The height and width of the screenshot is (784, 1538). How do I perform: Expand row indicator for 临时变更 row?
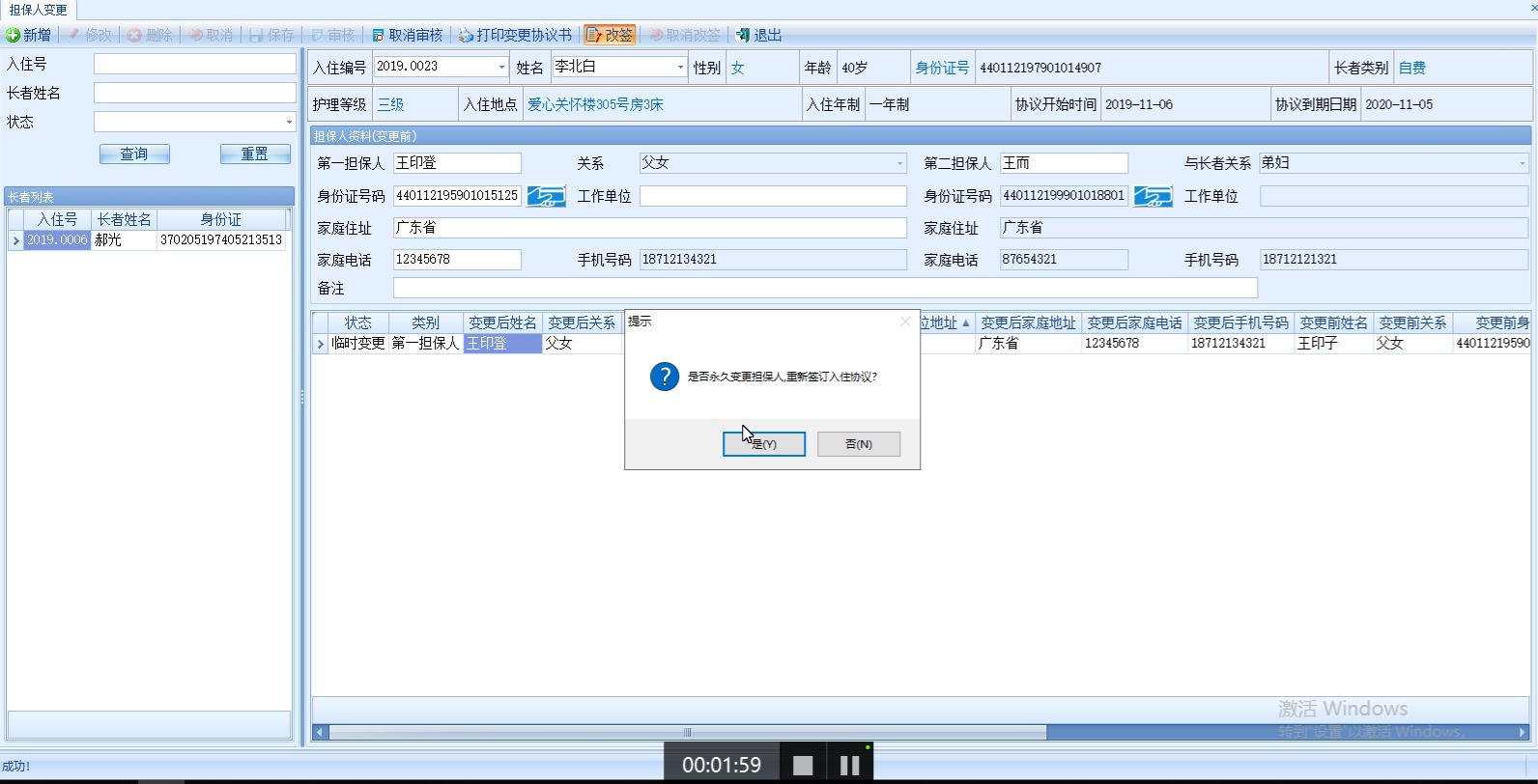pyautogui.click(x=320, y=344)
